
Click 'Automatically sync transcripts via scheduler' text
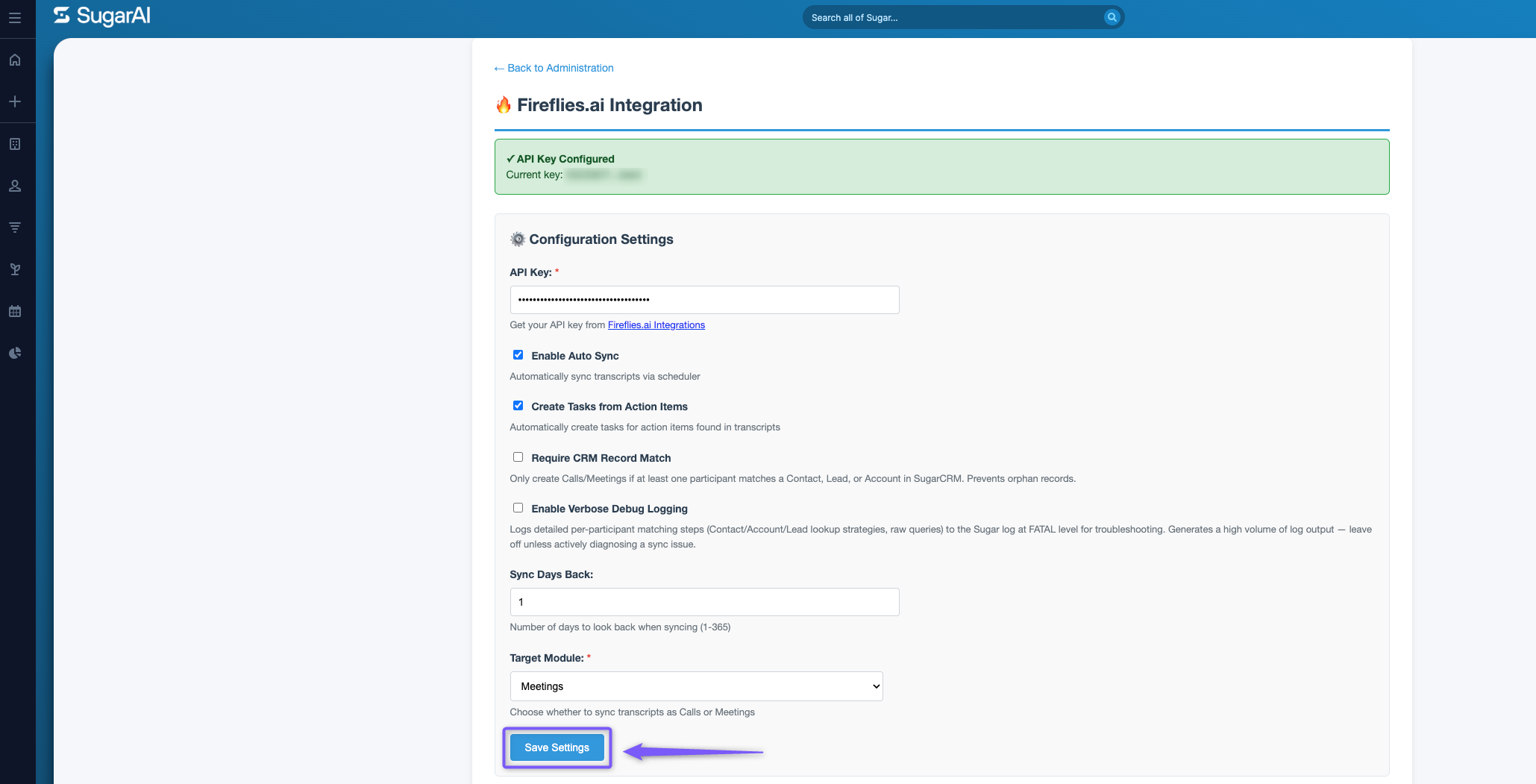605,377
